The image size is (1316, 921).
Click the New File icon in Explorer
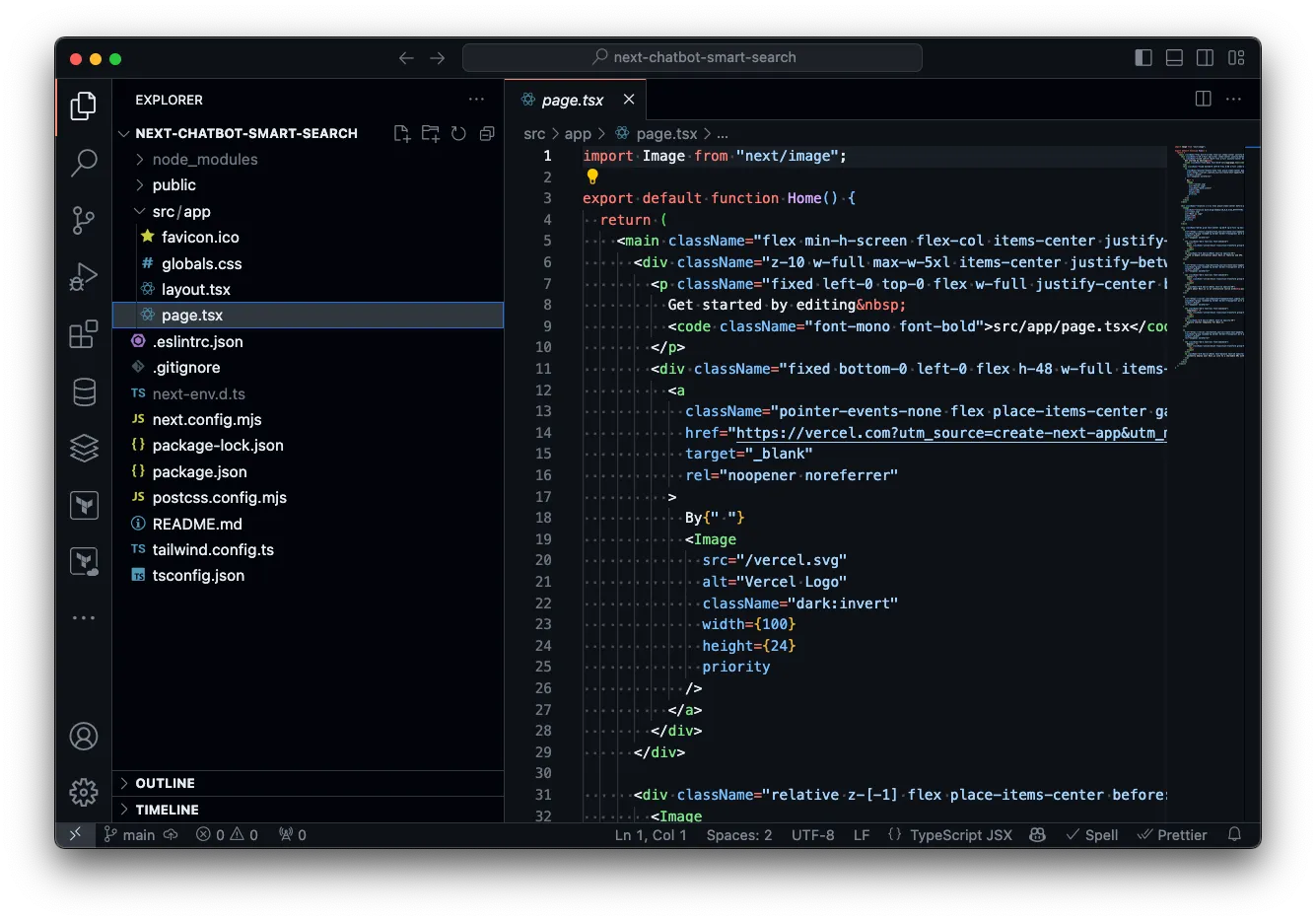(x=402, y=133)
